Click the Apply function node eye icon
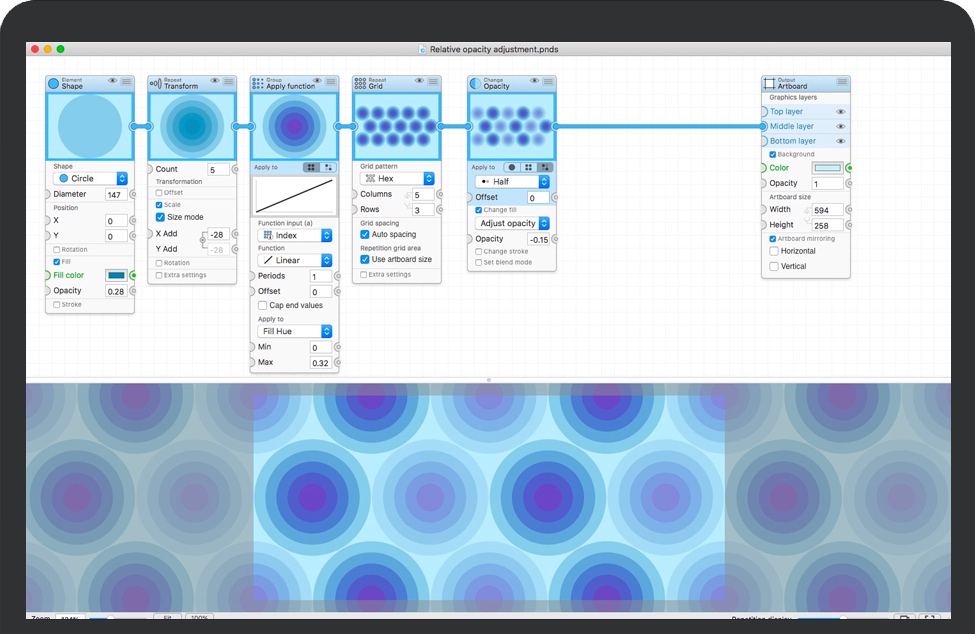Viewport: 975px width, 634px height. 317,81
